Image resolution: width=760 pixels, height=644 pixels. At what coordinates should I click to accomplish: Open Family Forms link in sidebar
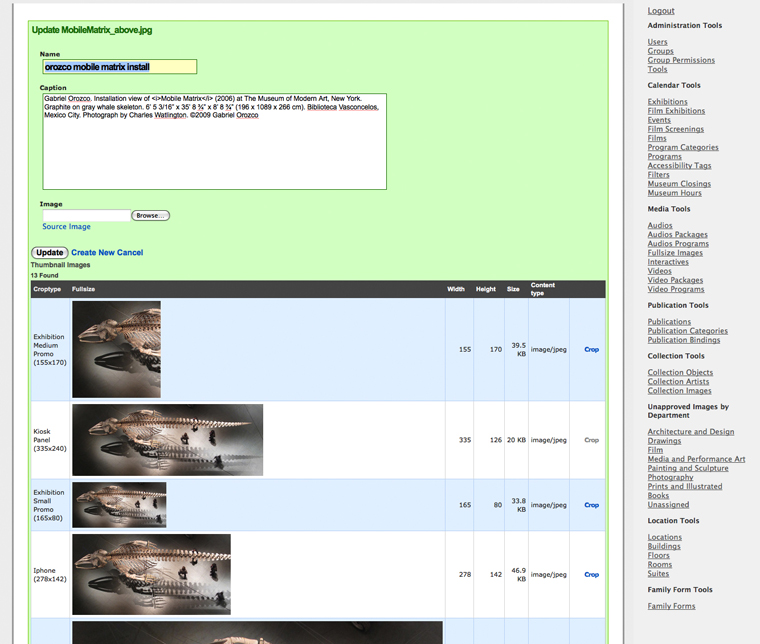coord(671,606)
